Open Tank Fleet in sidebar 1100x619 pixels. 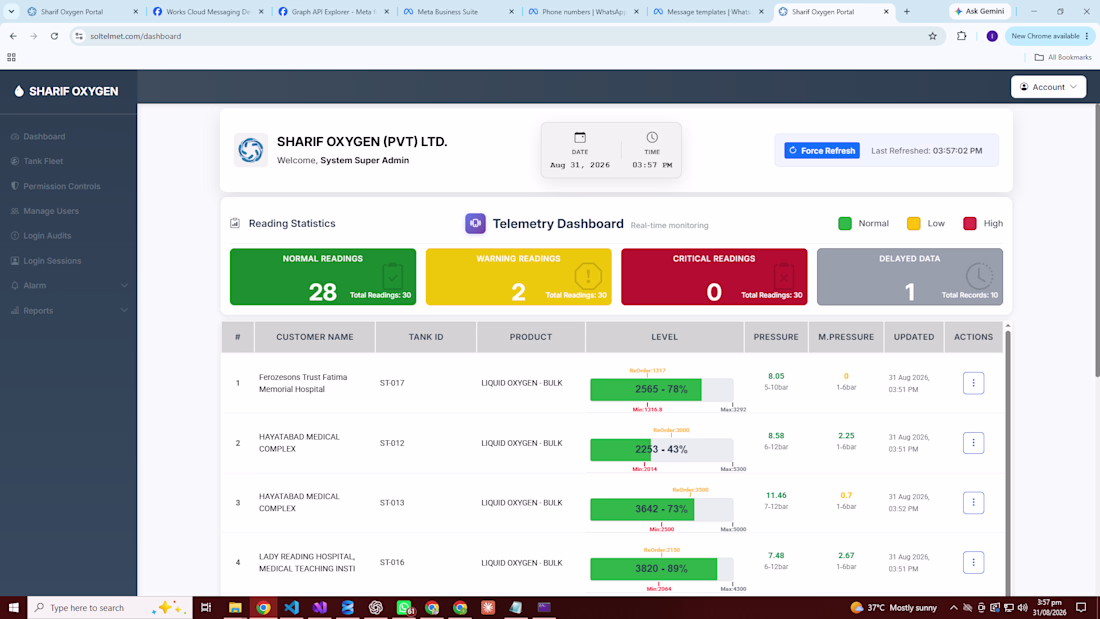[36, 161]
